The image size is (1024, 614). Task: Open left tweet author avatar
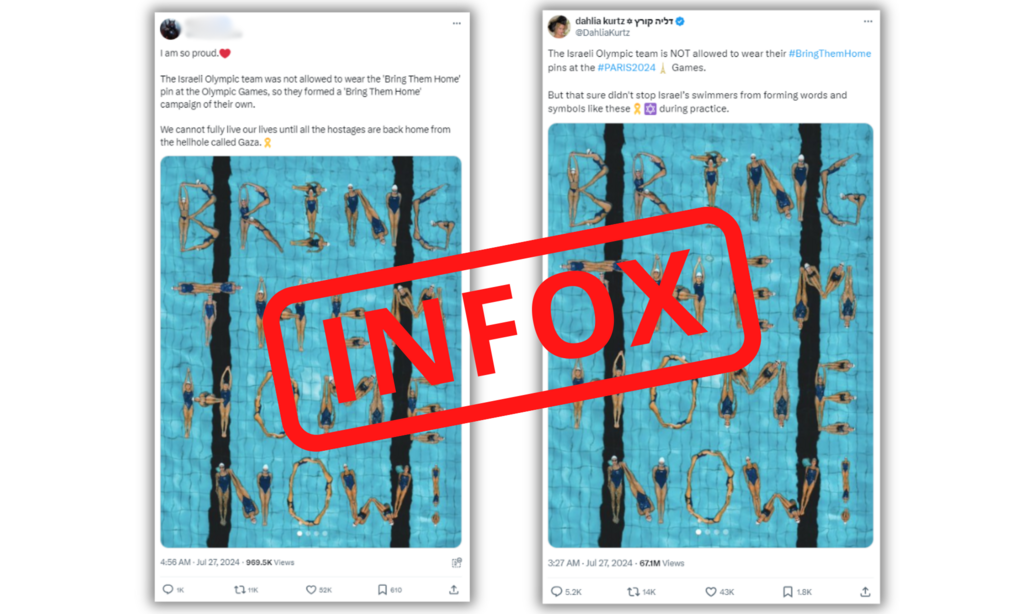tap(171, 29)
